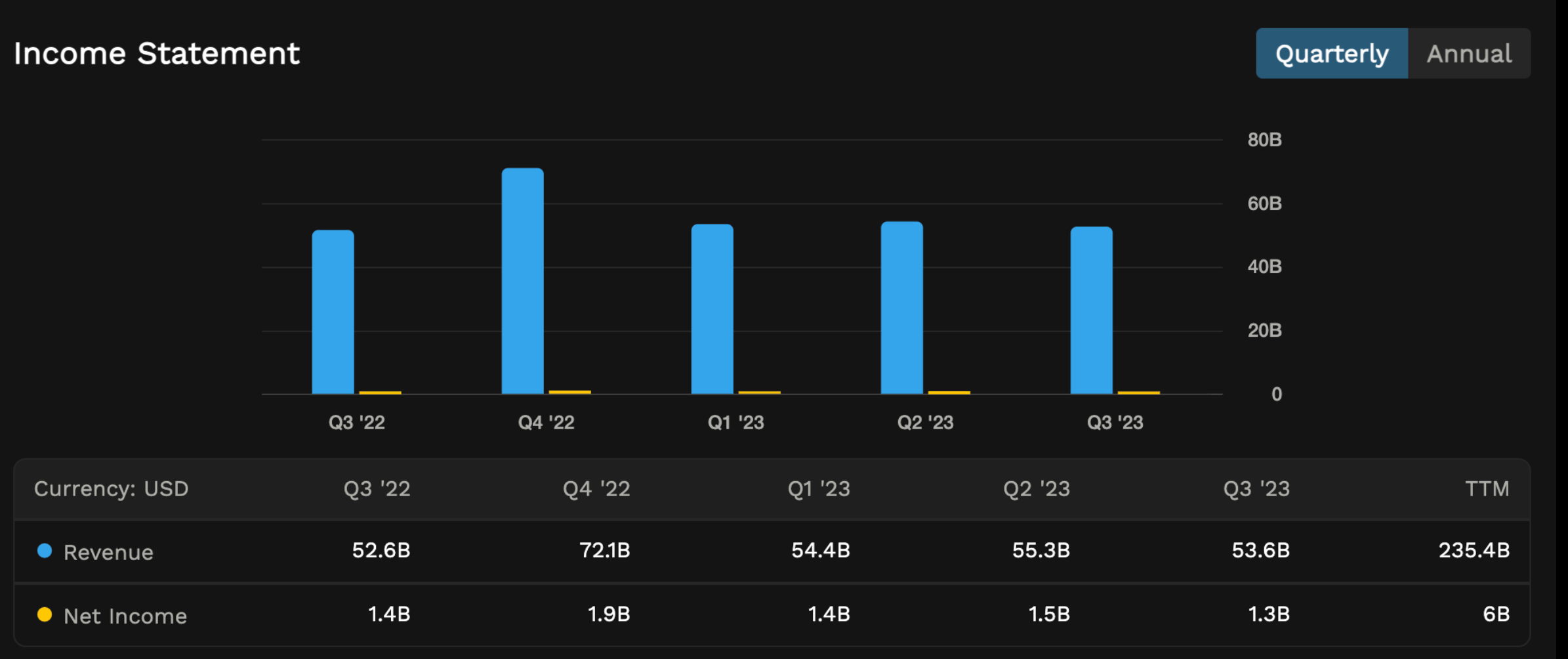Click the Q3 '22 revenue bar

332,308
